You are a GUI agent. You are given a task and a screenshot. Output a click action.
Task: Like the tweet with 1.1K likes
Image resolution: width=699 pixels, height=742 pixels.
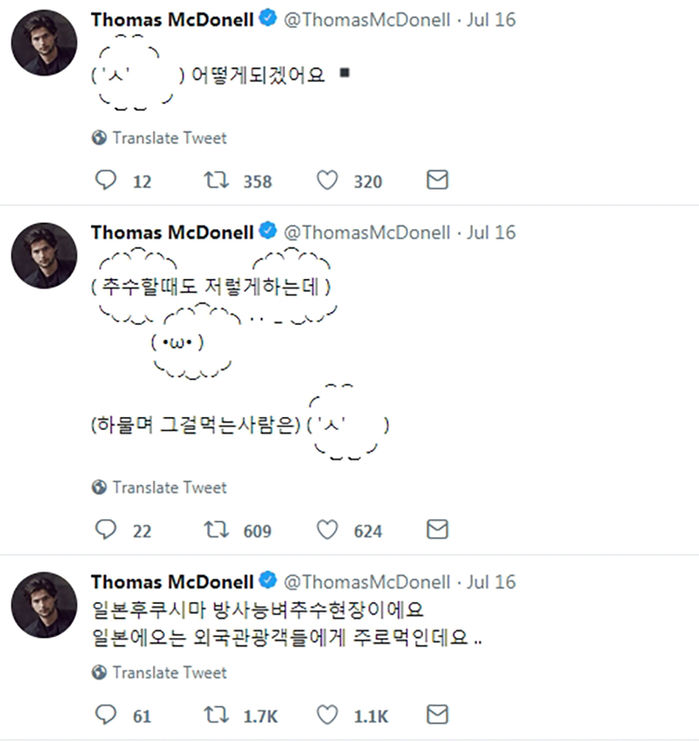click(326, 714)
